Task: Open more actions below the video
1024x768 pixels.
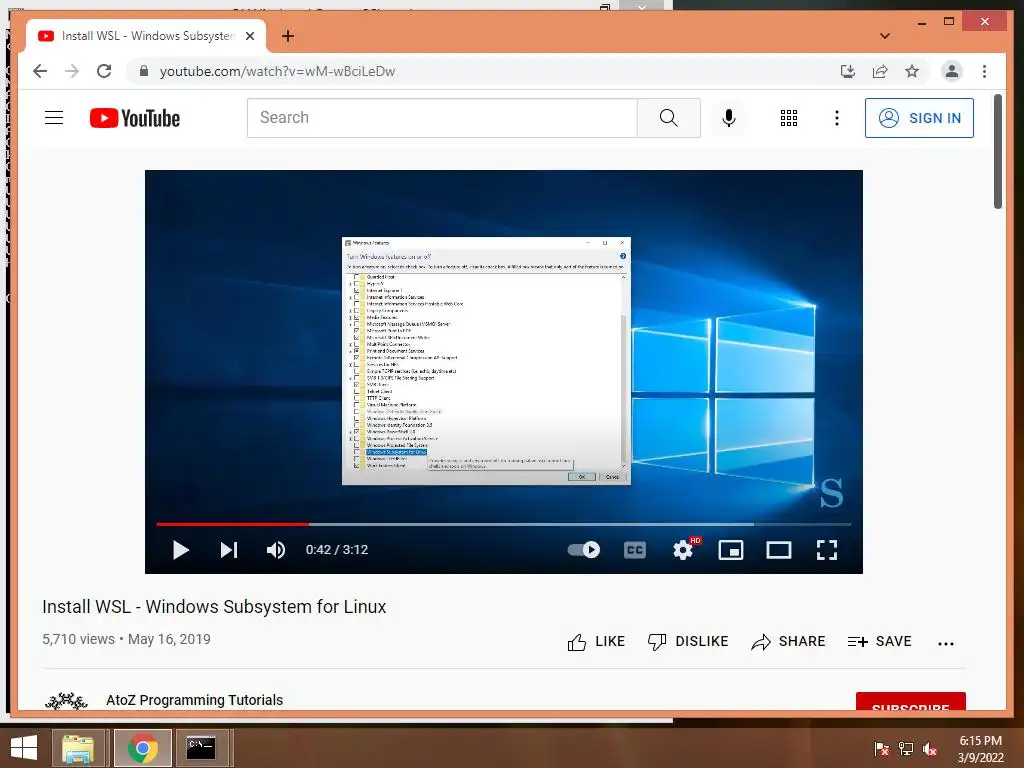Action: click(x=946, y=643)
